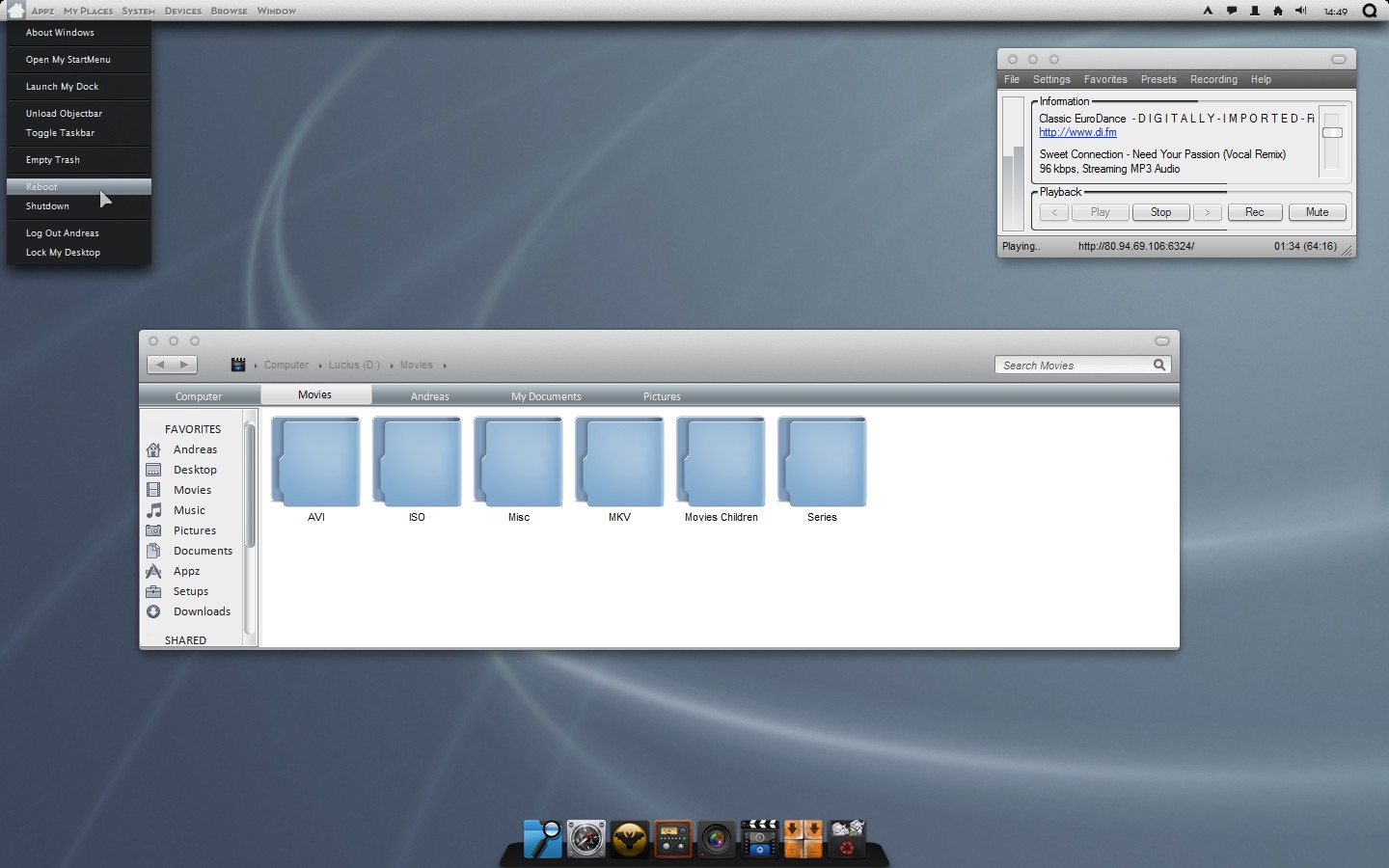Launch the wooden radio app in the dock
This screenshot has height=868, width=1389.
(x=672, y=839)
